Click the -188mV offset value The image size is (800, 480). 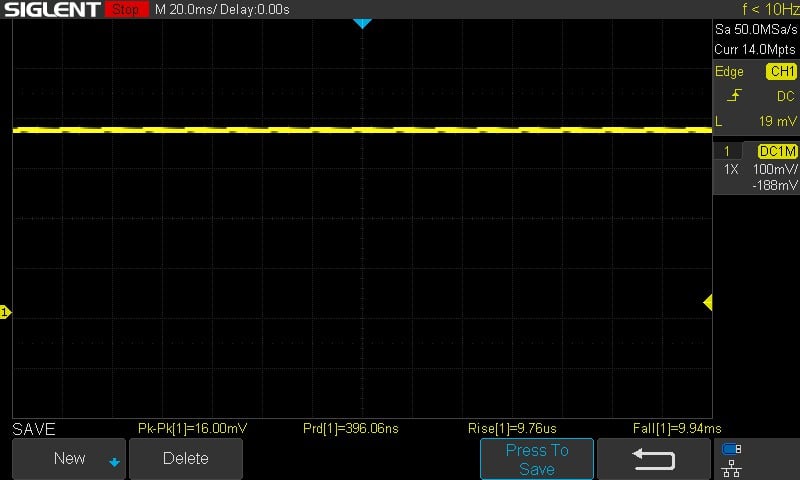[774, 186]
